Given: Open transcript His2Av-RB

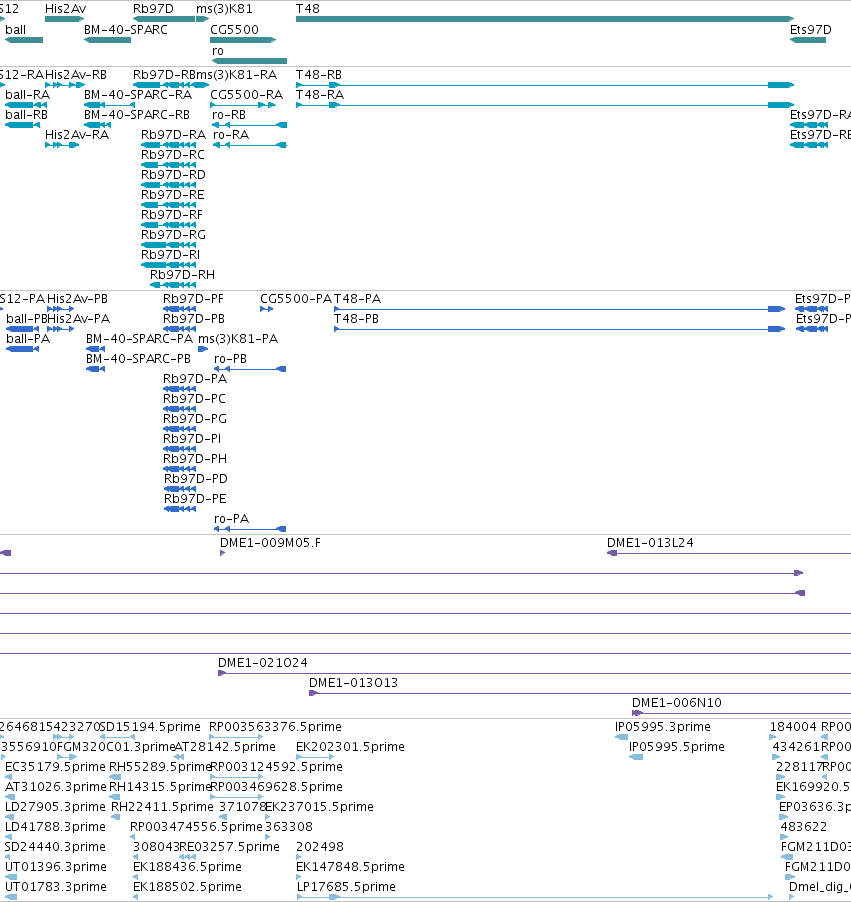Looking at the screenshot, I should [x=65, y=85].
